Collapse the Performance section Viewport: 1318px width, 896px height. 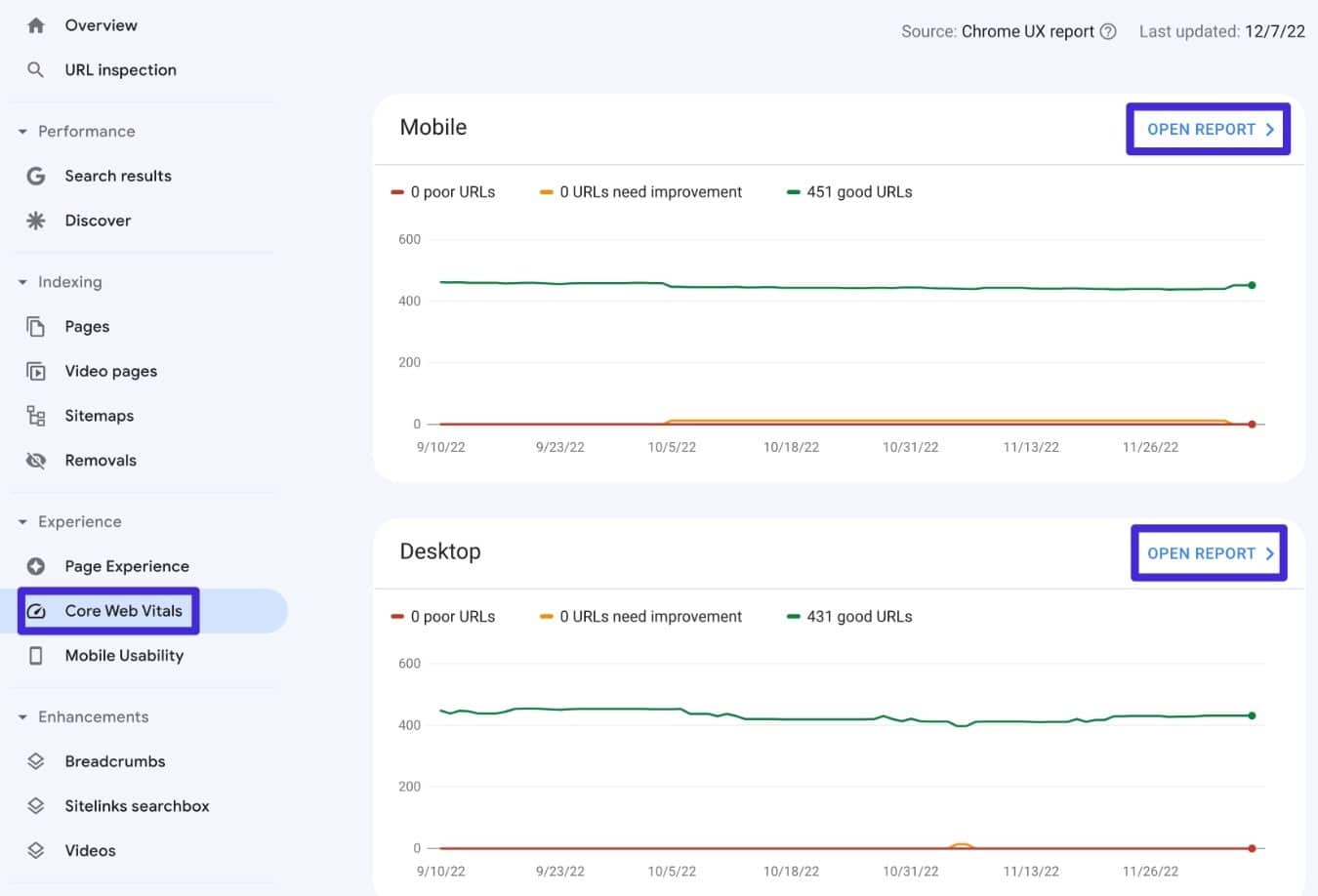[x=21, y=131]
